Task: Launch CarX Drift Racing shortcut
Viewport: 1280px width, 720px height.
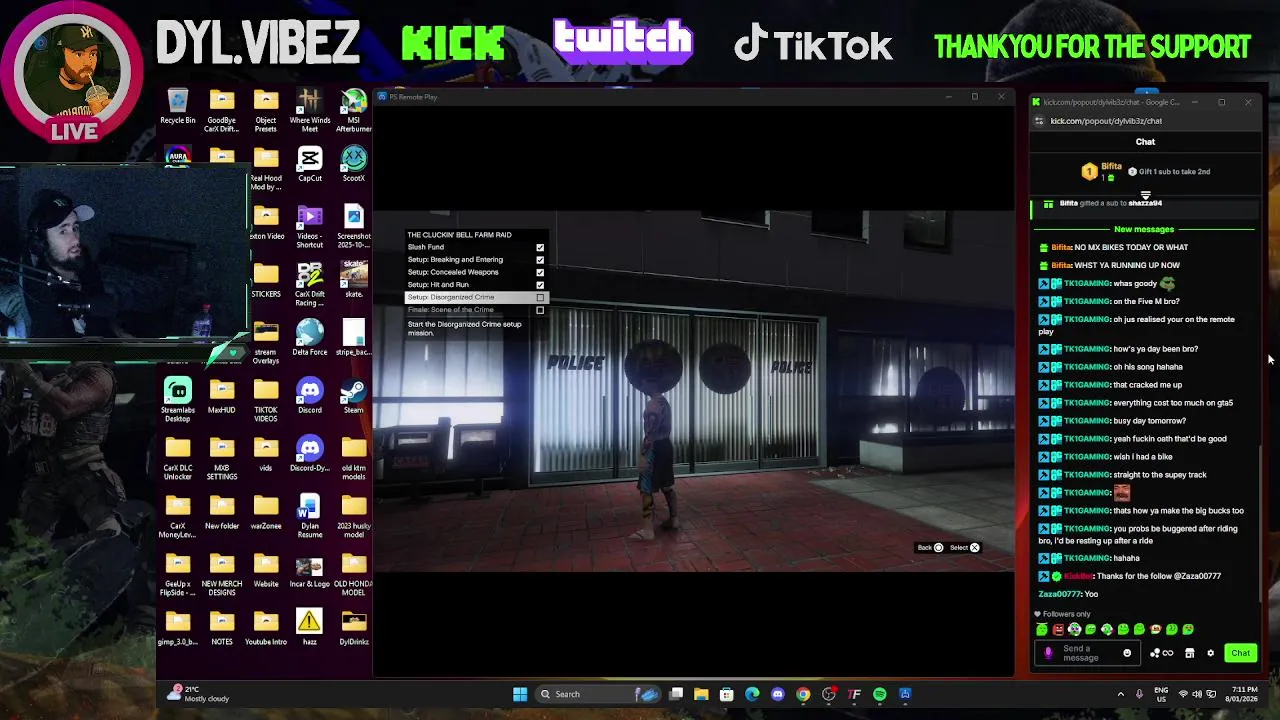Action: (310, 285)
